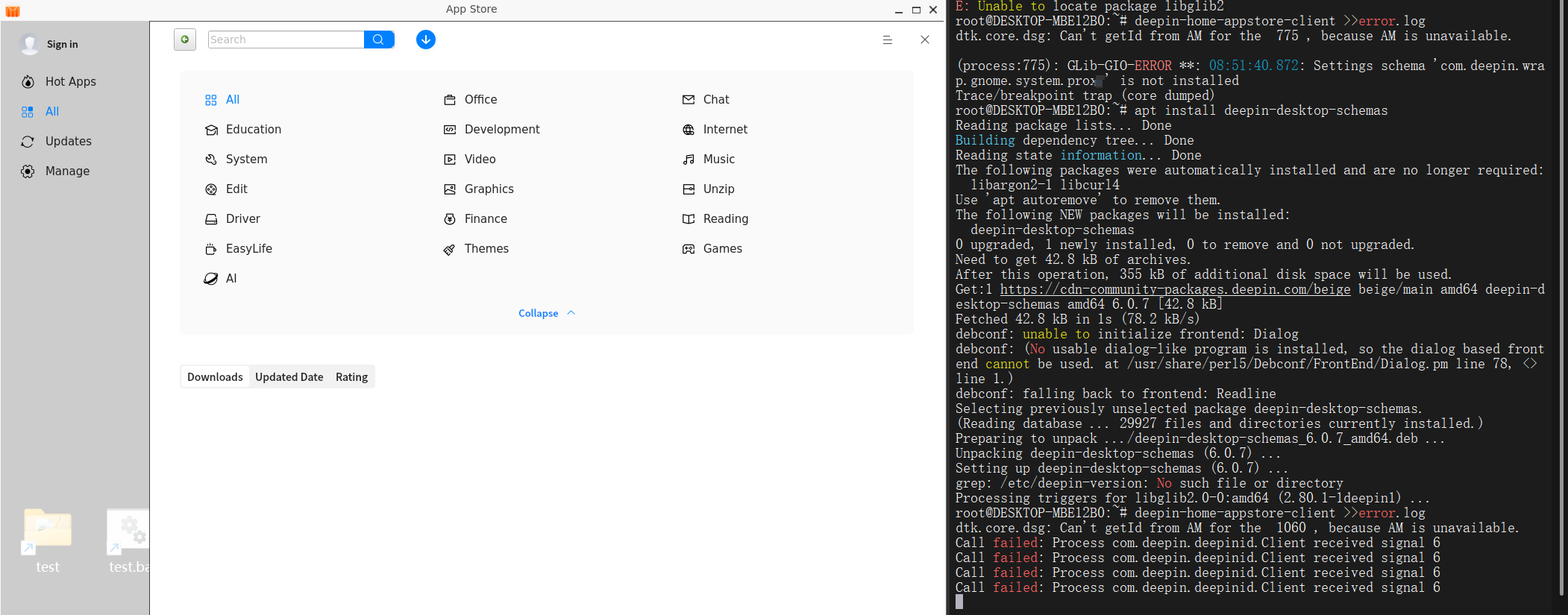Image resolution: width=1568 pixels, height=615 pixels.
Task: Open the downloads manager arrow icon
Action: click(426, 40)
